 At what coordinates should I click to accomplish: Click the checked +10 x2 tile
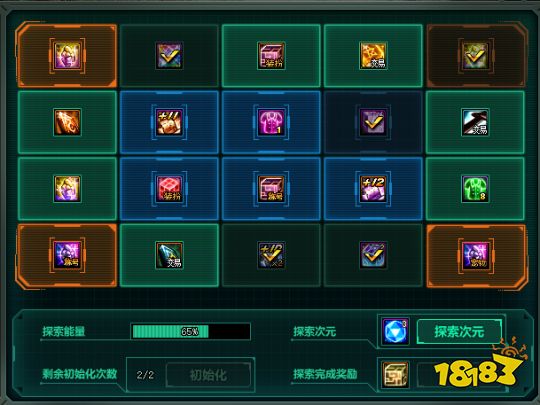pyautogui.click(x=271, y=255)
